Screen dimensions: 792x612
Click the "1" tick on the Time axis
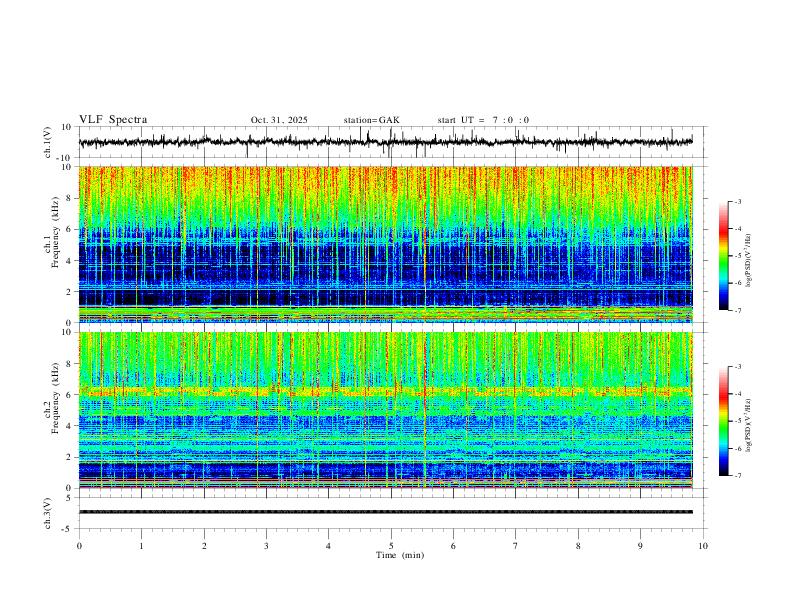(x=141, y=546)
